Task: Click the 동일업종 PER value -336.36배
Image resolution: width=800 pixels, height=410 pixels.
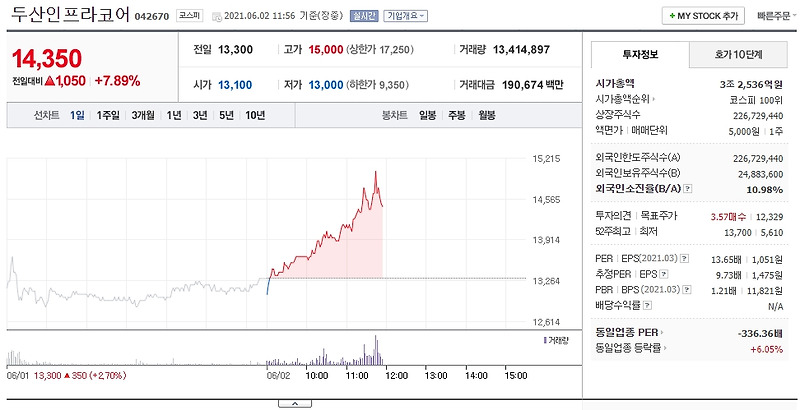Action: click(760, 334)
